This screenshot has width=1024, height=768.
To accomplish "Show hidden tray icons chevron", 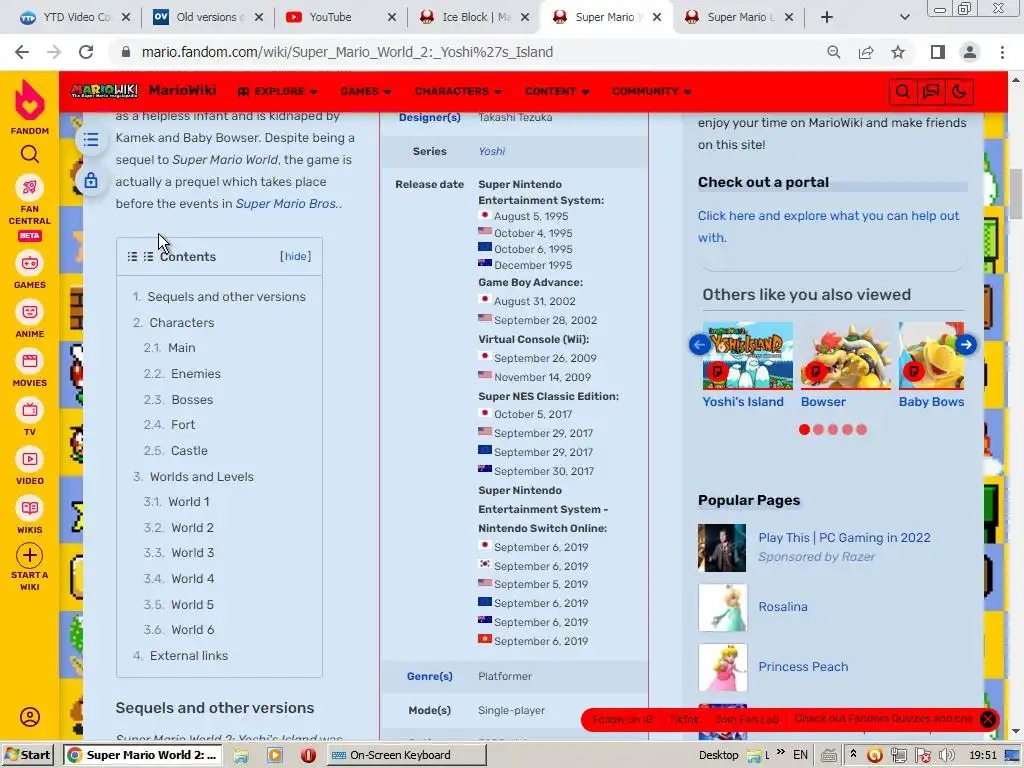I will click(x=852, y=754).
